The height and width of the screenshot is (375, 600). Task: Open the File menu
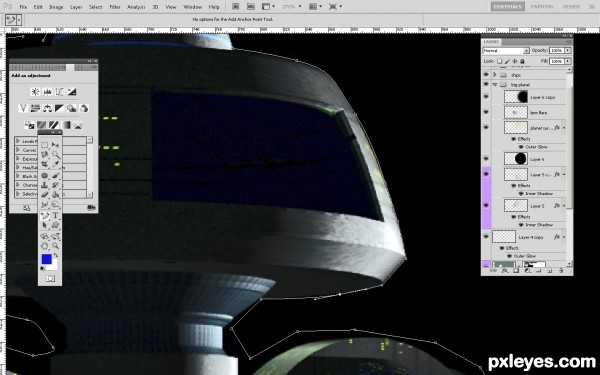pyautogui.click(x=23, y=7)
